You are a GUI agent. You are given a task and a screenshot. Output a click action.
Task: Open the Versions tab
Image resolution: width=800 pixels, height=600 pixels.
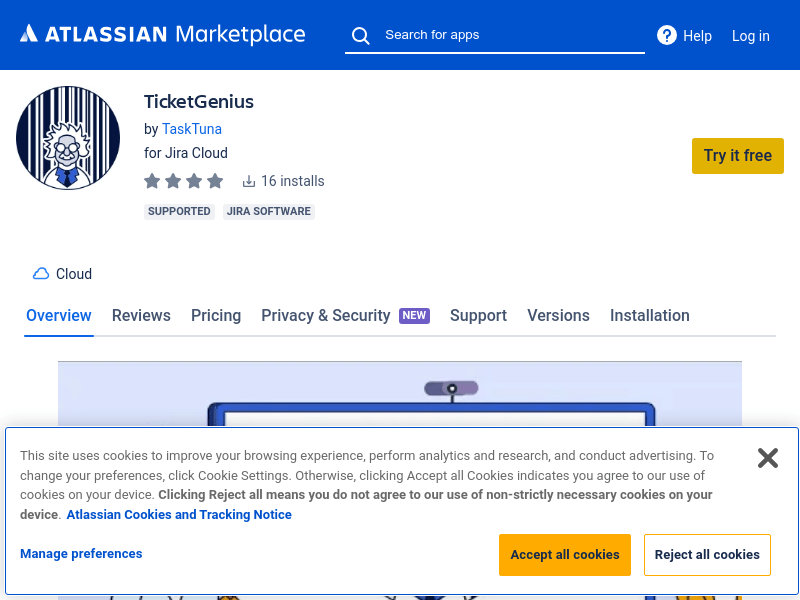[558, 315]
